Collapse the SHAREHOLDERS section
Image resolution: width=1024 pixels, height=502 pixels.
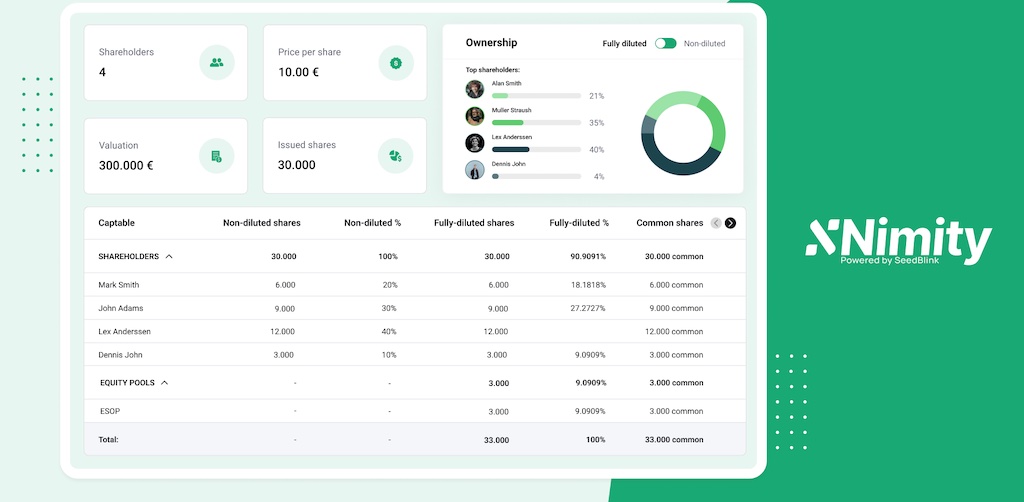169,257
